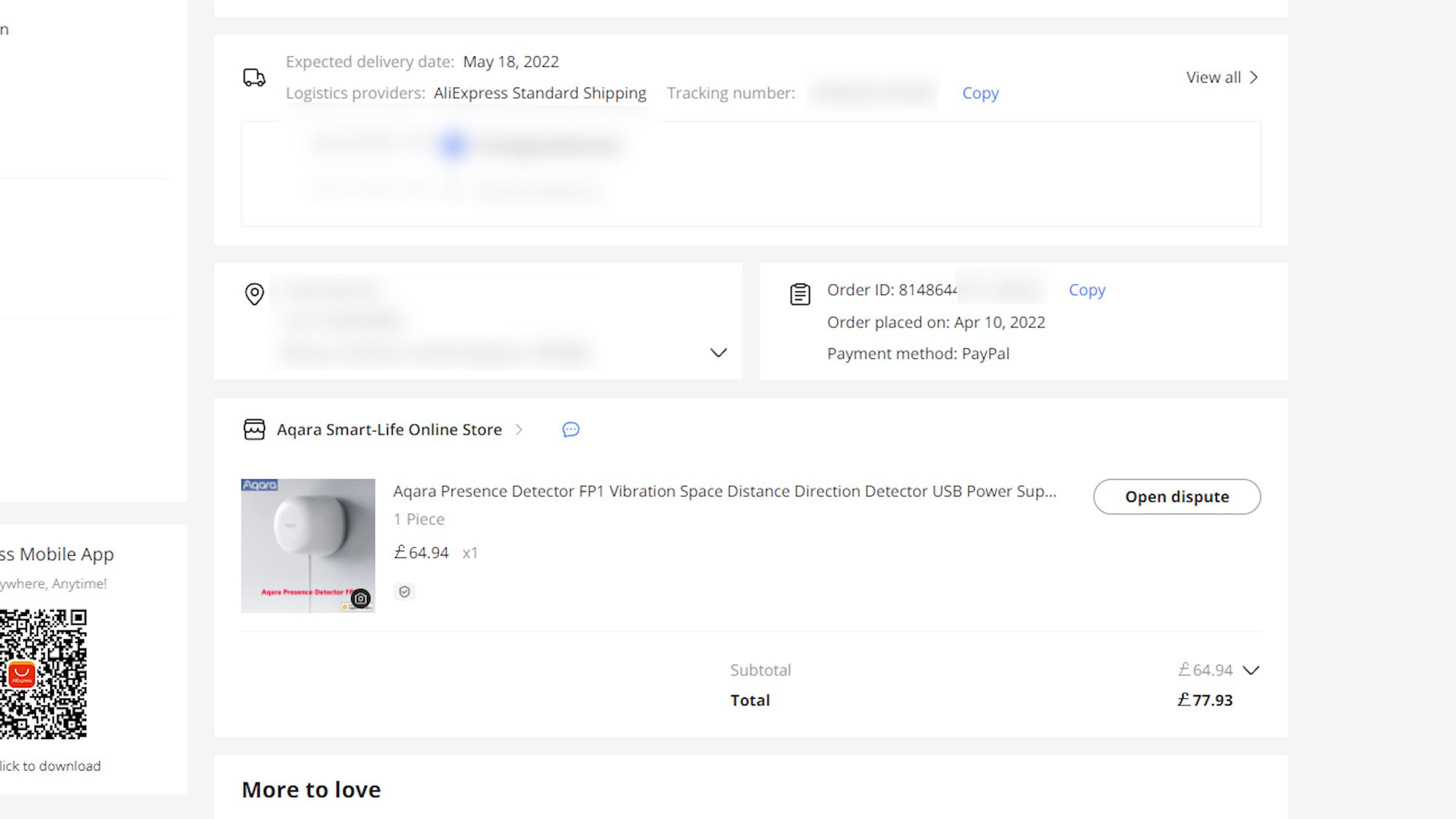This screenshot has height=819, width=1456.
Task: Click the AliExpress mobile app QR code
Action: click(x=43, y=674)
